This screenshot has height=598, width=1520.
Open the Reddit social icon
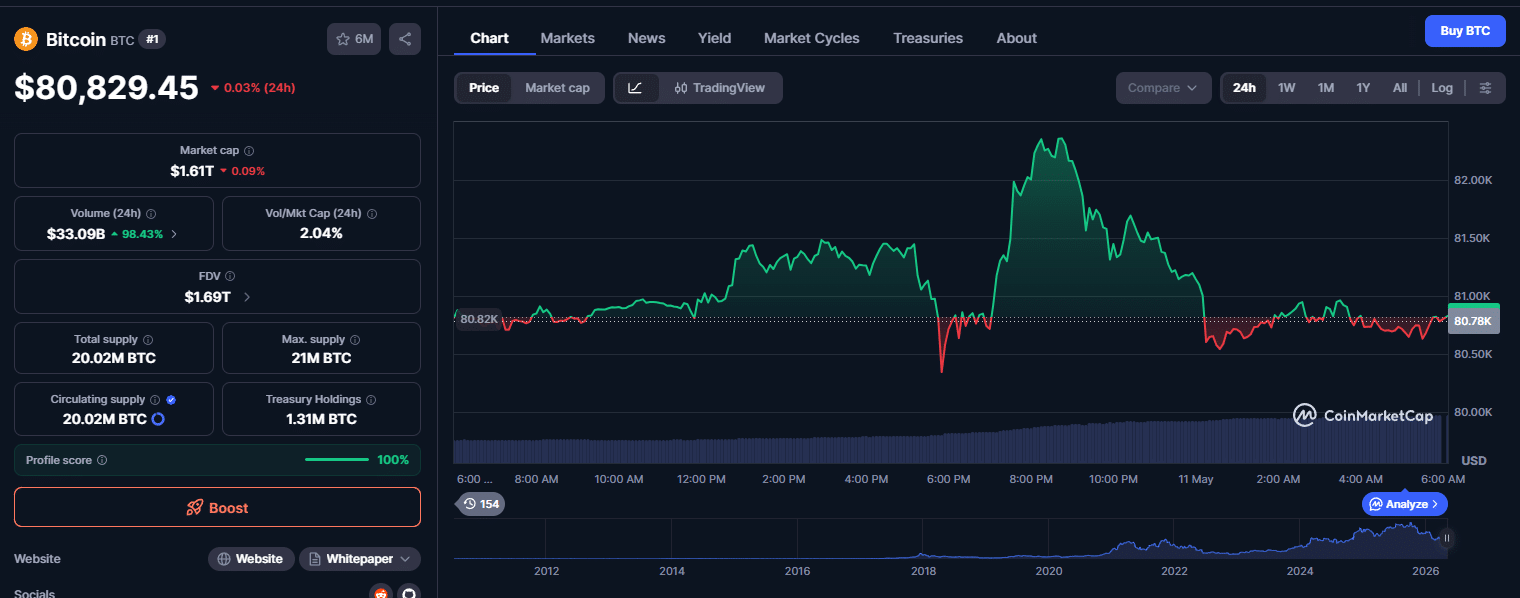coord(380,594)
